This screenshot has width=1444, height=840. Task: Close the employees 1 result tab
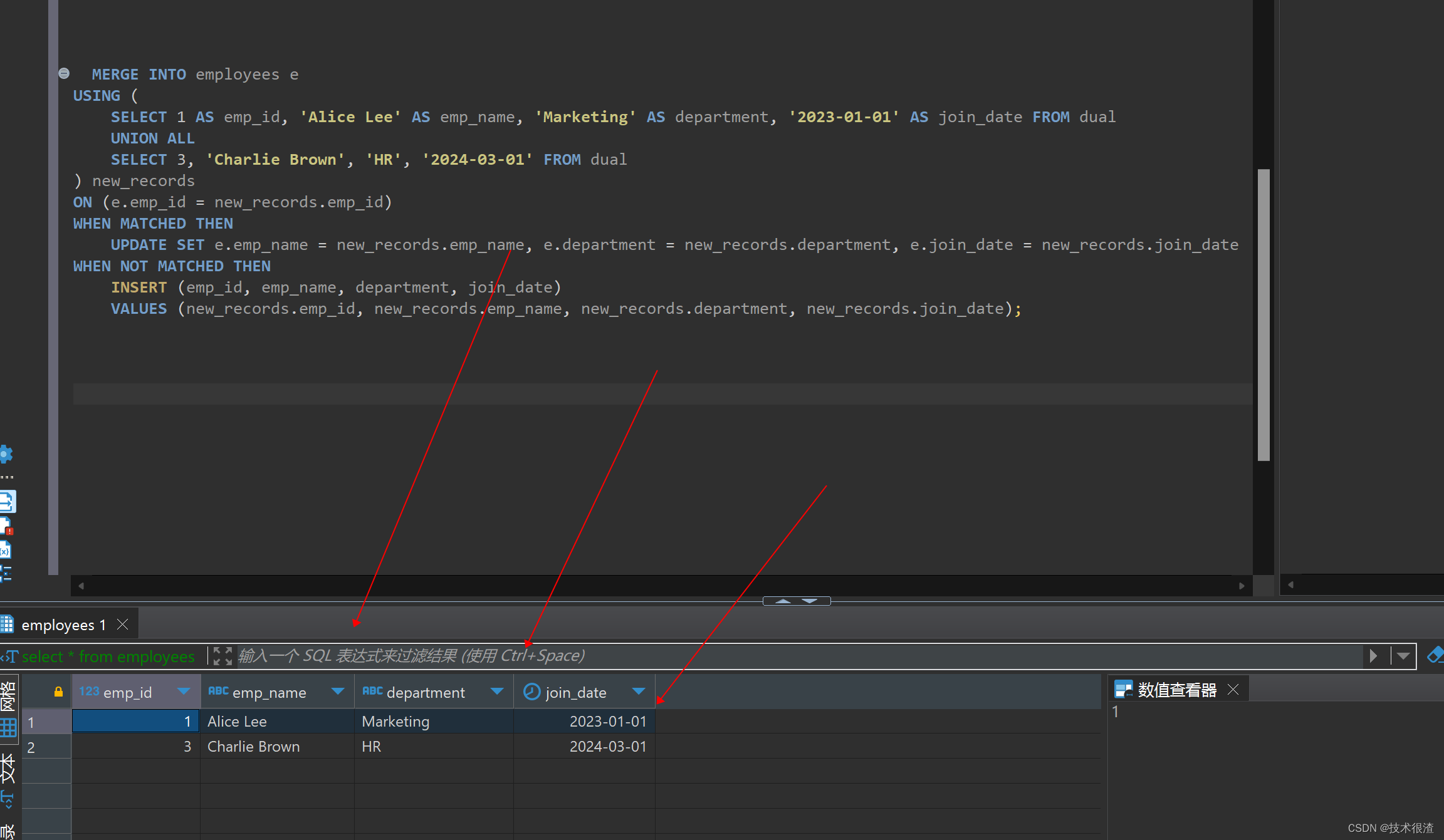click(123, 625)
